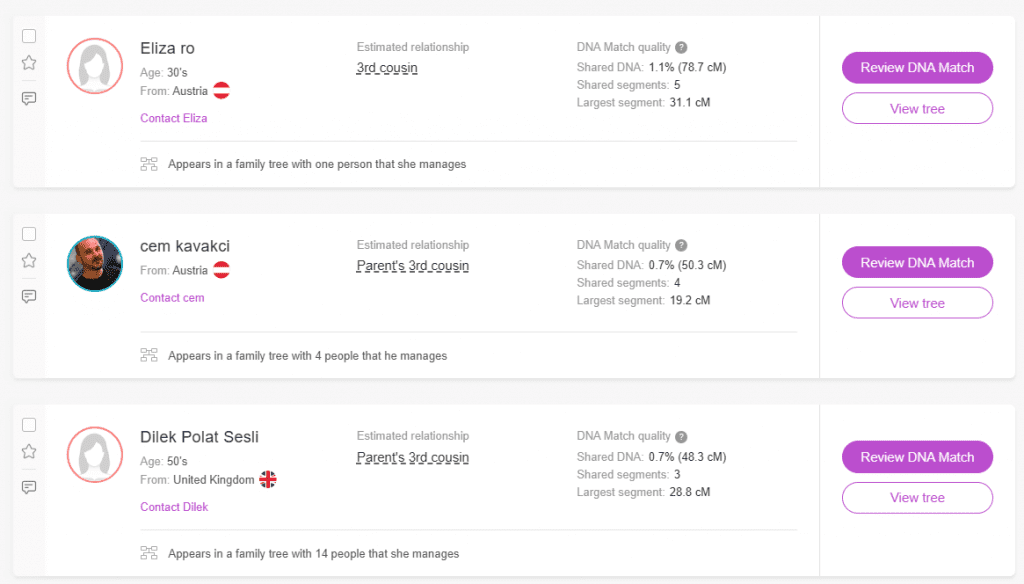The width and height of the screenshot is (1024, 584).
Task: Click the family tree icon in cem's card
Action: [x=149, y=355]
